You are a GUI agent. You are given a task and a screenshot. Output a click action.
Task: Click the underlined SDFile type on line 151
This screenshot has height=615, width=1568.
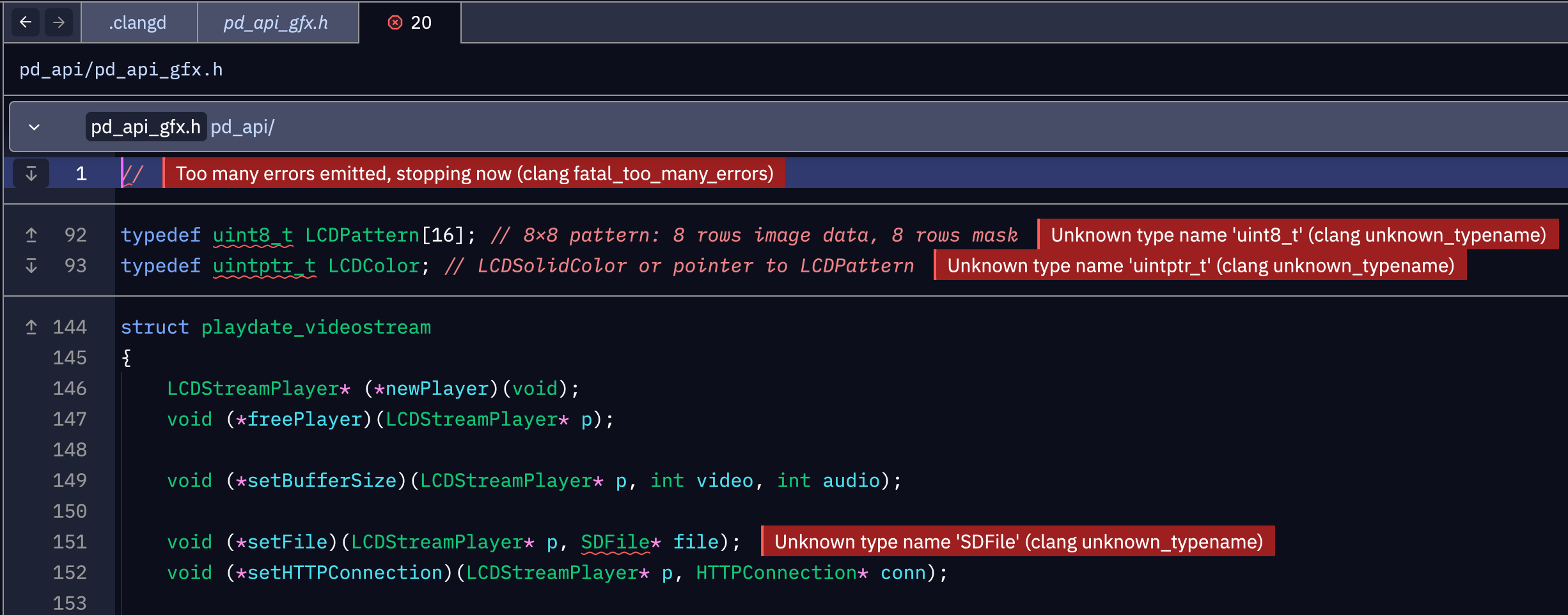[614, 542]
